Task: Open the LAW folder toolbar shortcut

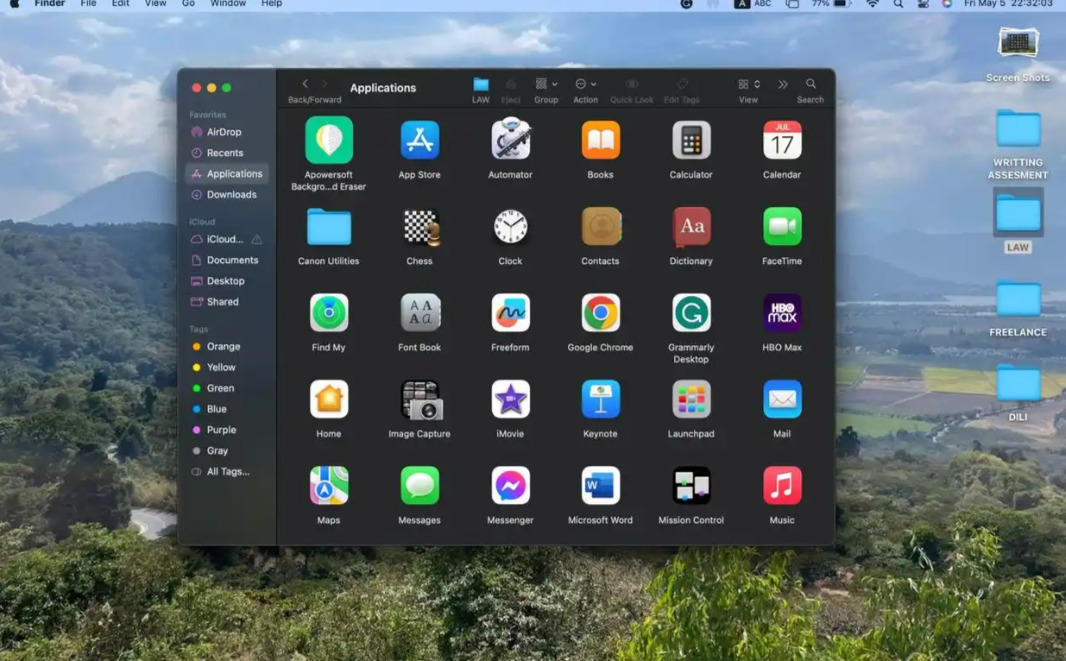Action: (x=481, y=84)
